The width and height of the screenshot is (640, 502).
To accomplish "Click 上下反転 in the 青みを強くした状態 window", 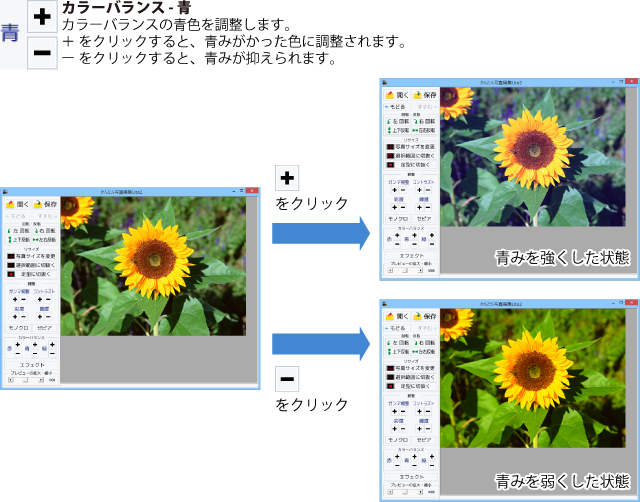I will pyautogui.click(x=398, y=130).
